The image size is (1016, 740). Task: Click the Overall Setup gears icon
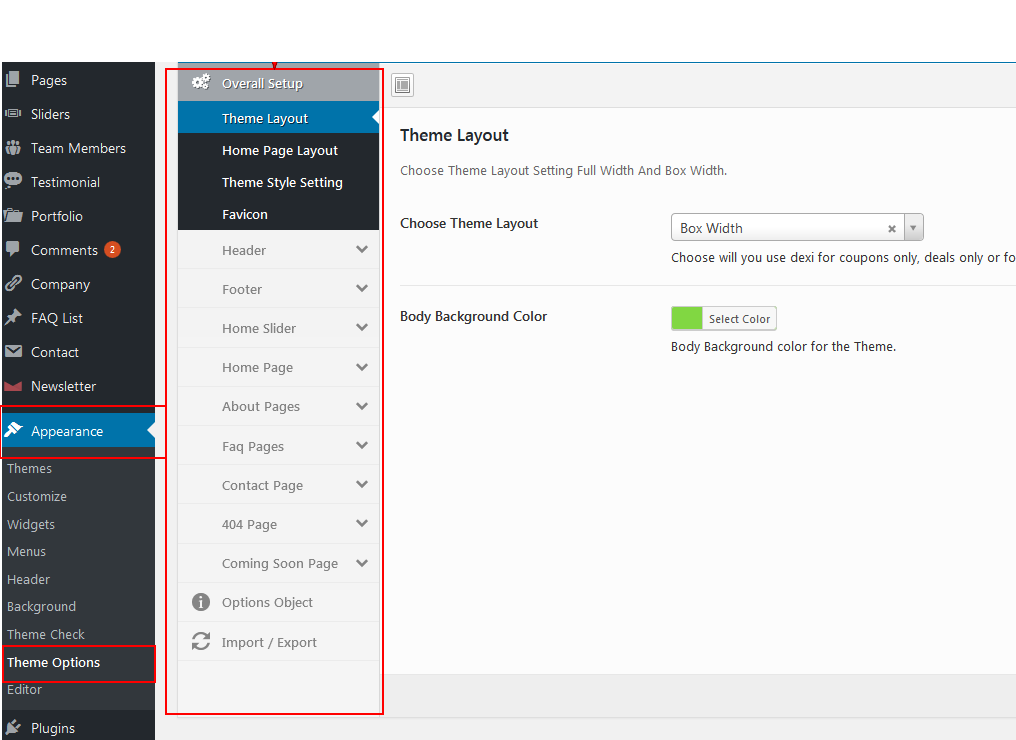pos(201,83)
